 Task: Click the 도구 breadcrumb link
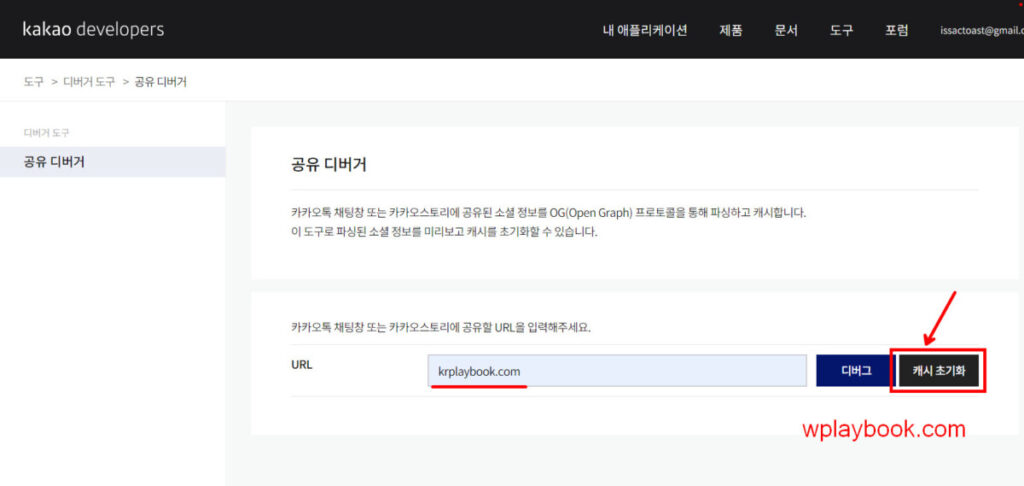pos(34,82)
